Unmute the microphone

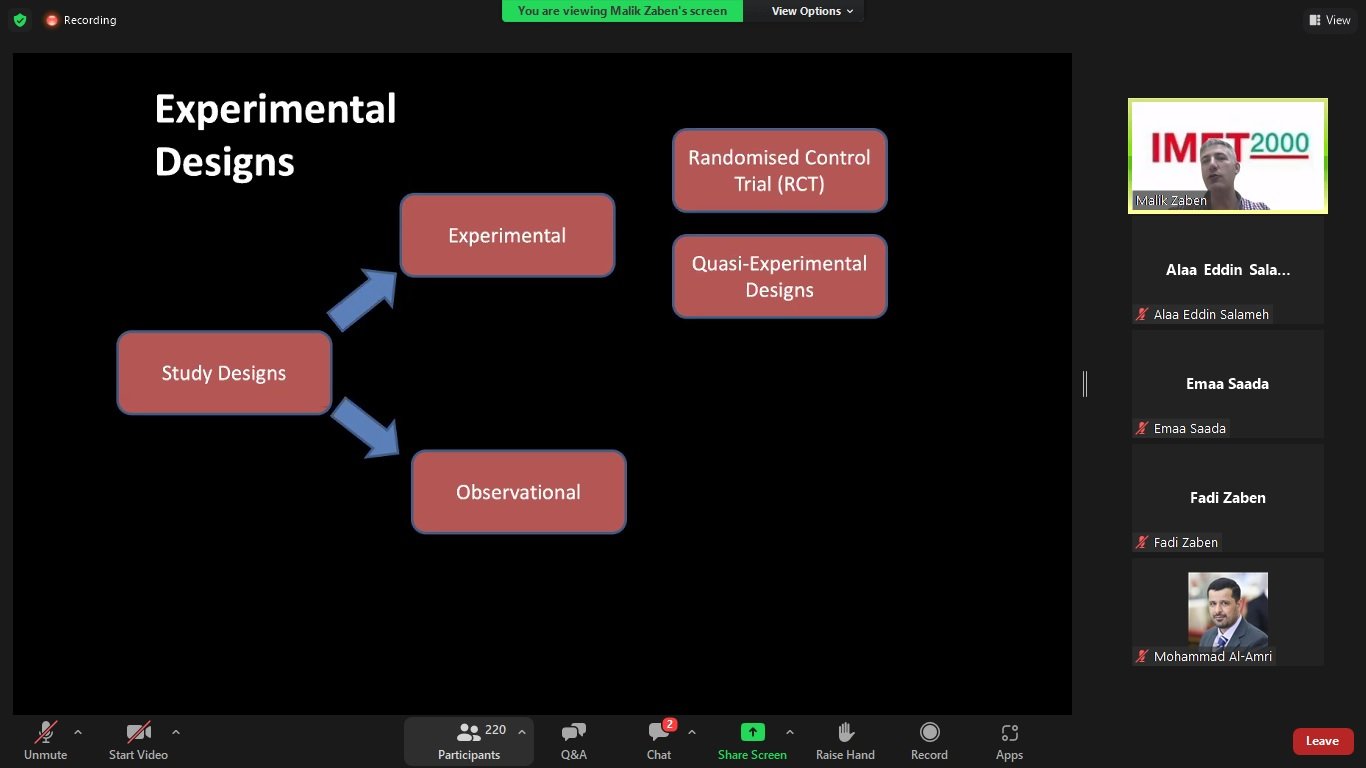point(46,741)
